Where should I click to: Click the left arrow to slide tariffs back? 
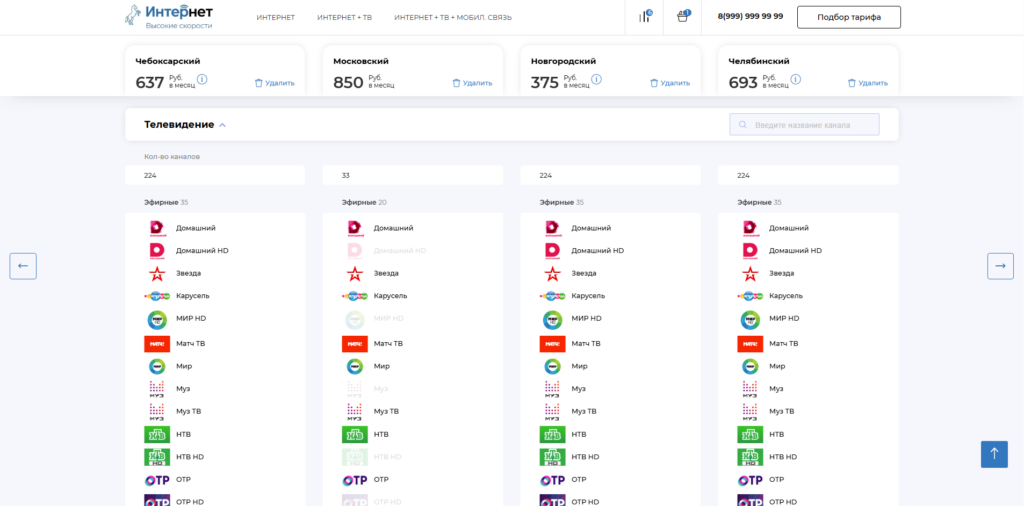pyautogui.click(x=23, y=266)
